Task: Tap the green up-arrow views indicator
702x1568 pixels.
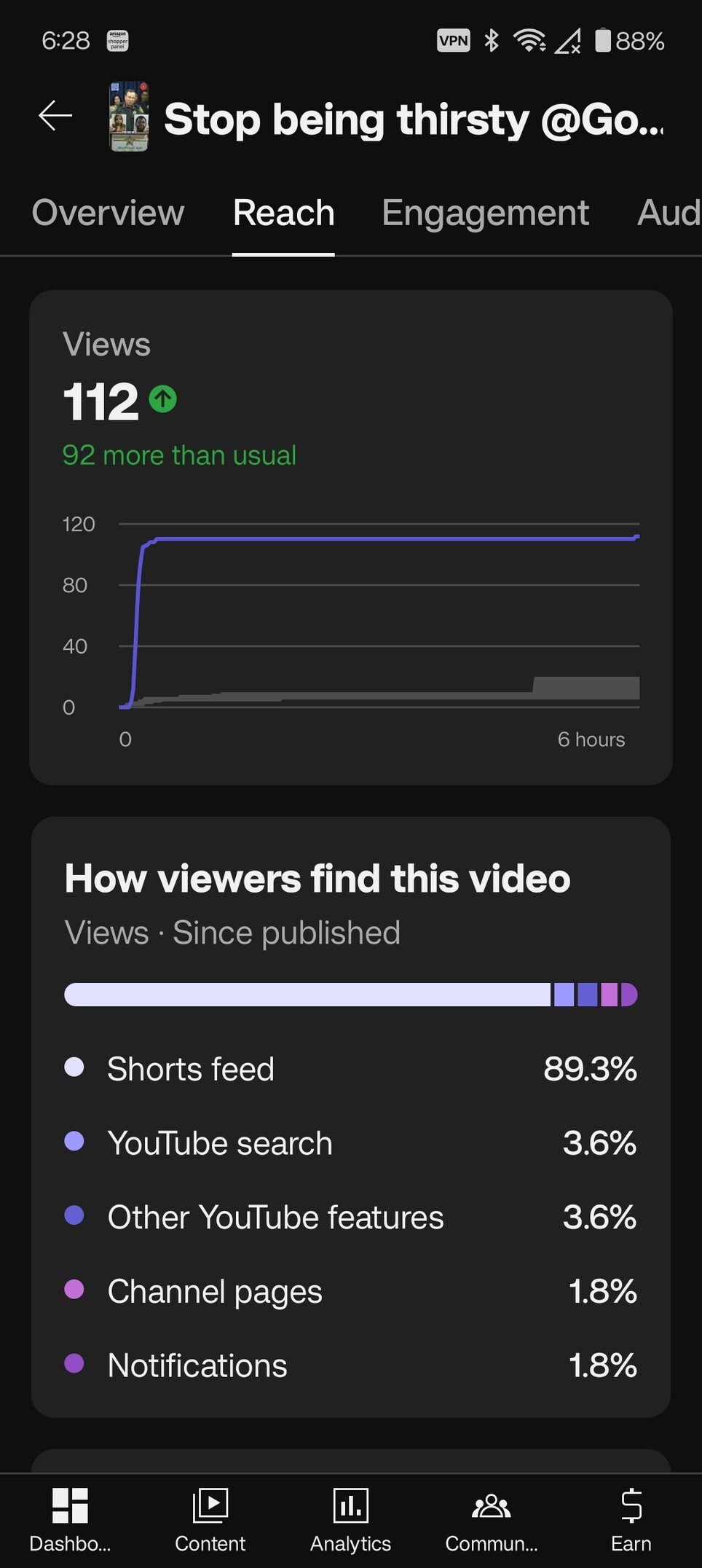Action: coord(163,399)
